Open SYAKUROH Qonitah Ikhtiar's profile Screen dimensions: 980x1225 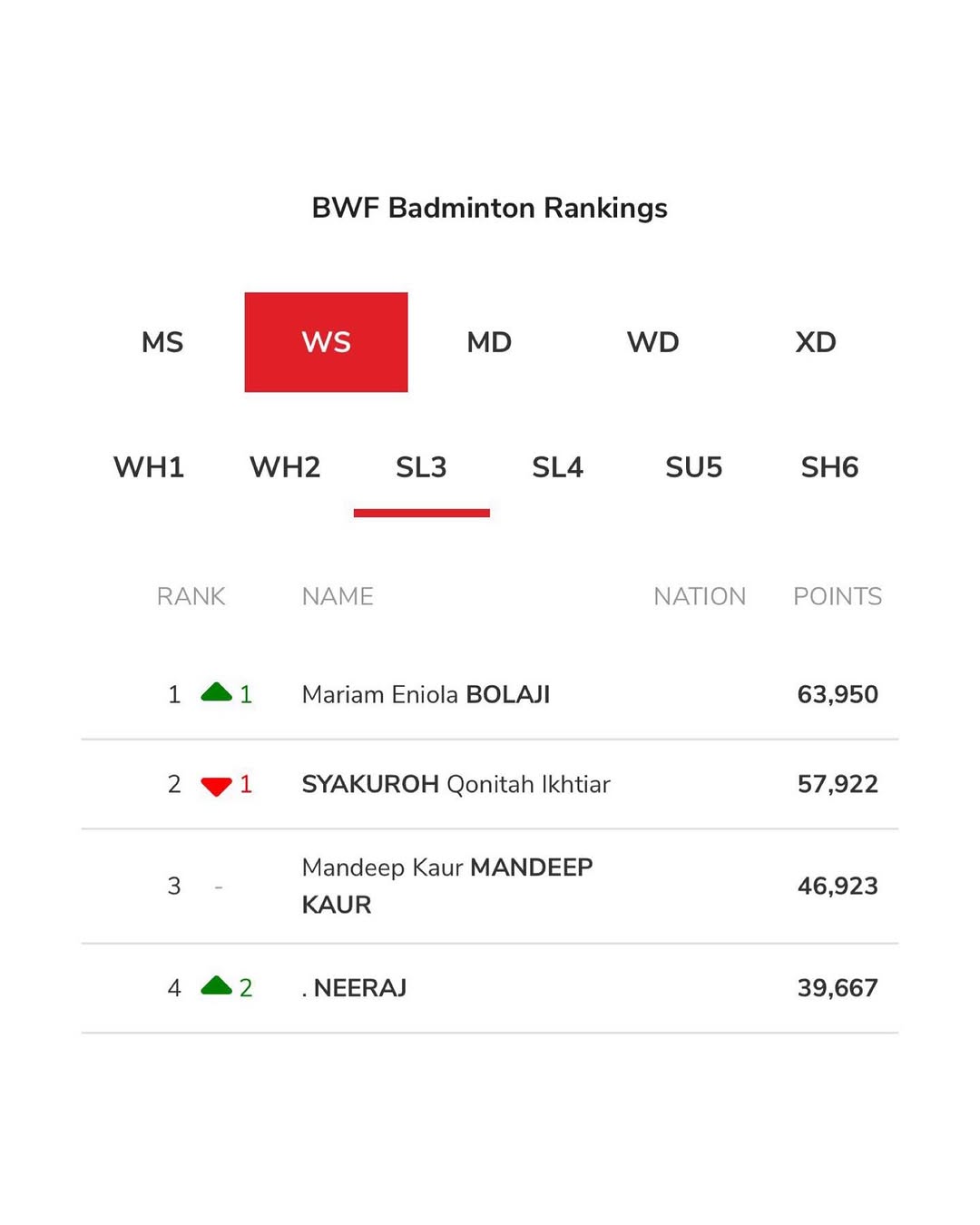click(456, 784)
